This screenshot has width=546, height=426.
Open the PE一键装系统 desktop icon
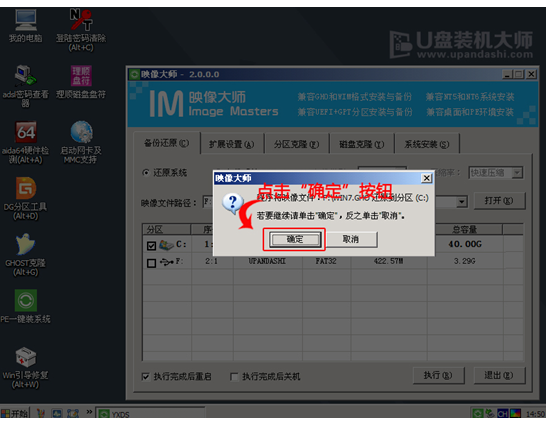click(x=25, y=307)
